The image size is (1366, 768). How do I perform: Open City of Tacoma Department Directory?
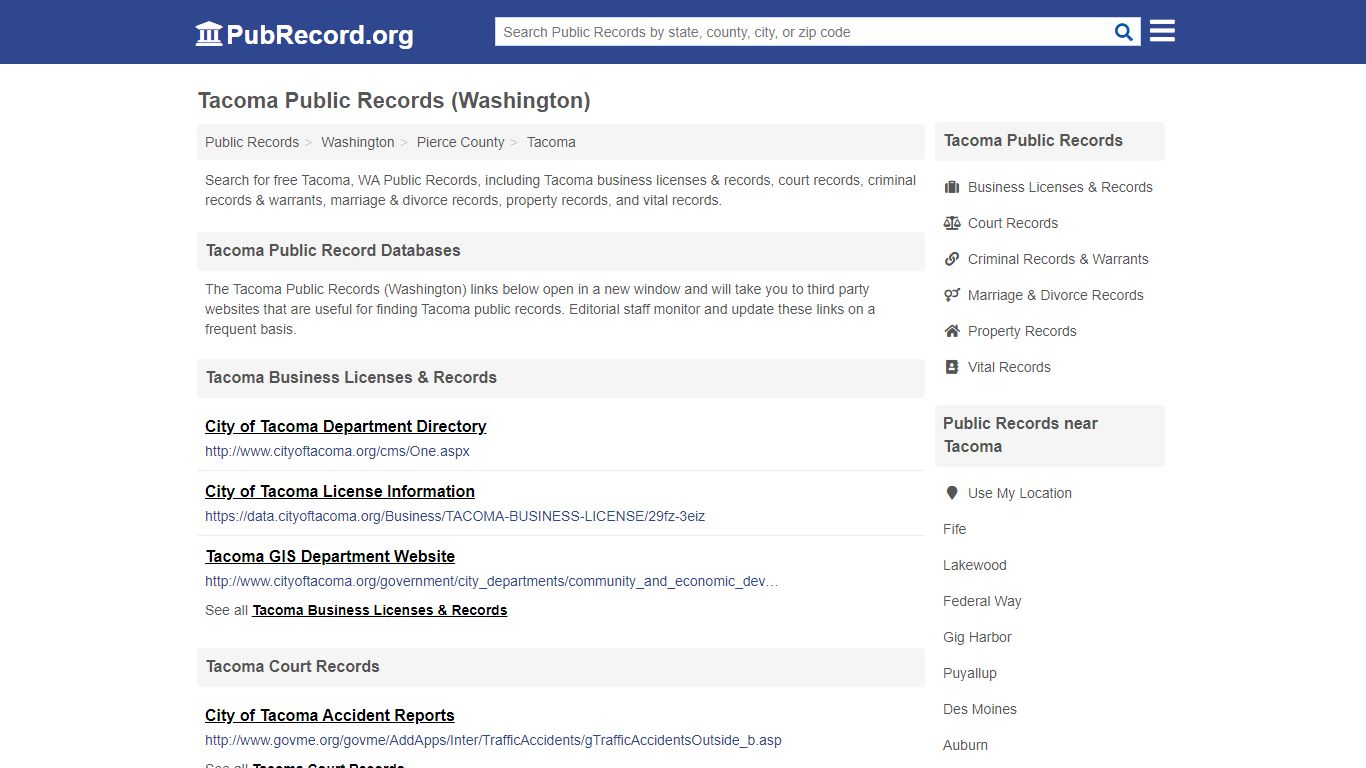pyautogui.click(x=346, y=426)
